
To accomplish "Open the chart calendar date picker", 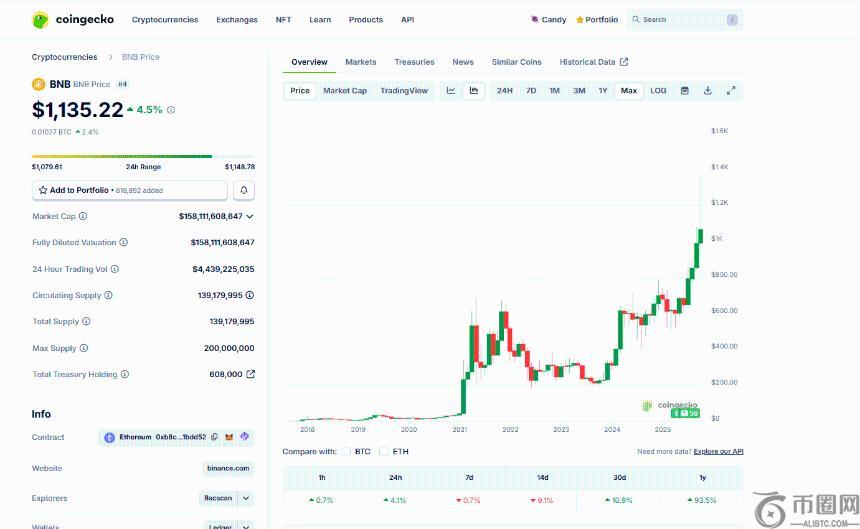I will (x=685, y=91).
